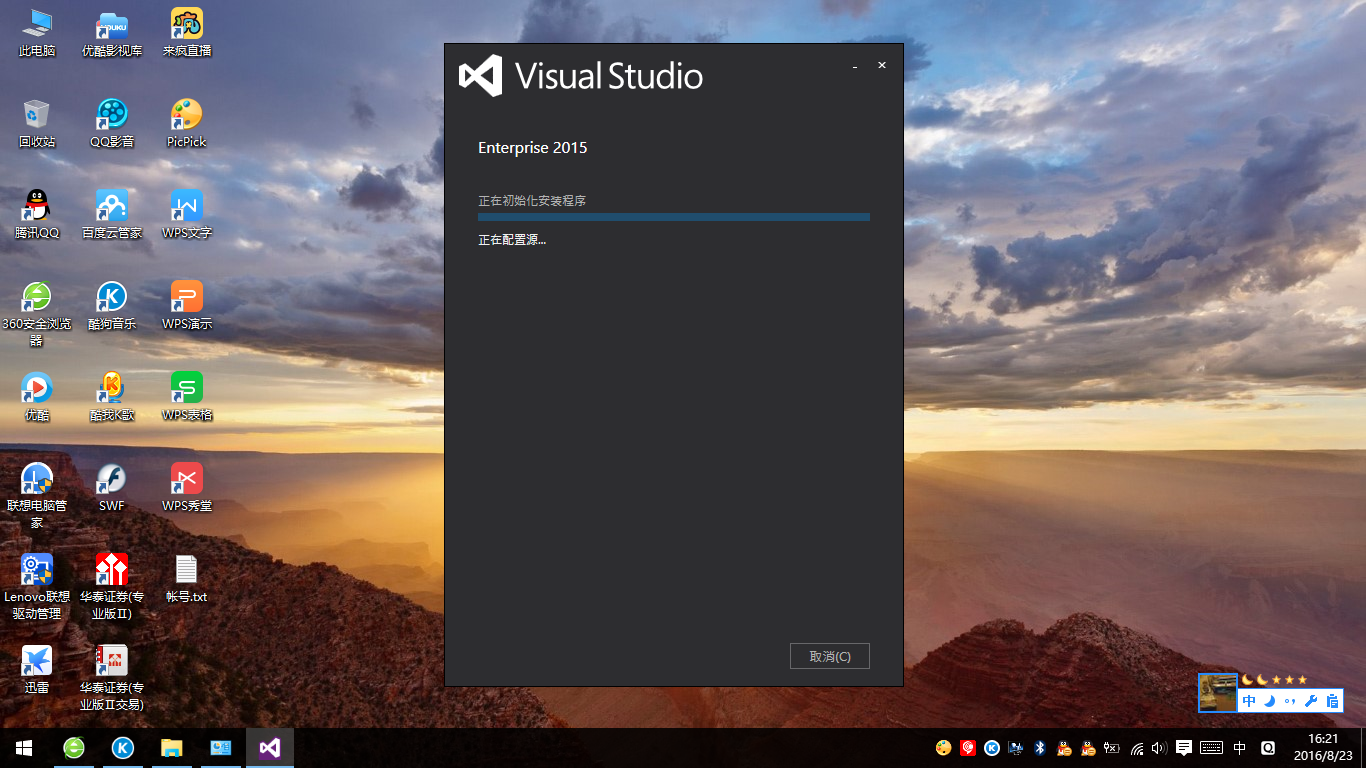Select the 优酷影视库 desktop shortcut
This screenshot has height=768, width=1366.
click(x=112, y=33)
